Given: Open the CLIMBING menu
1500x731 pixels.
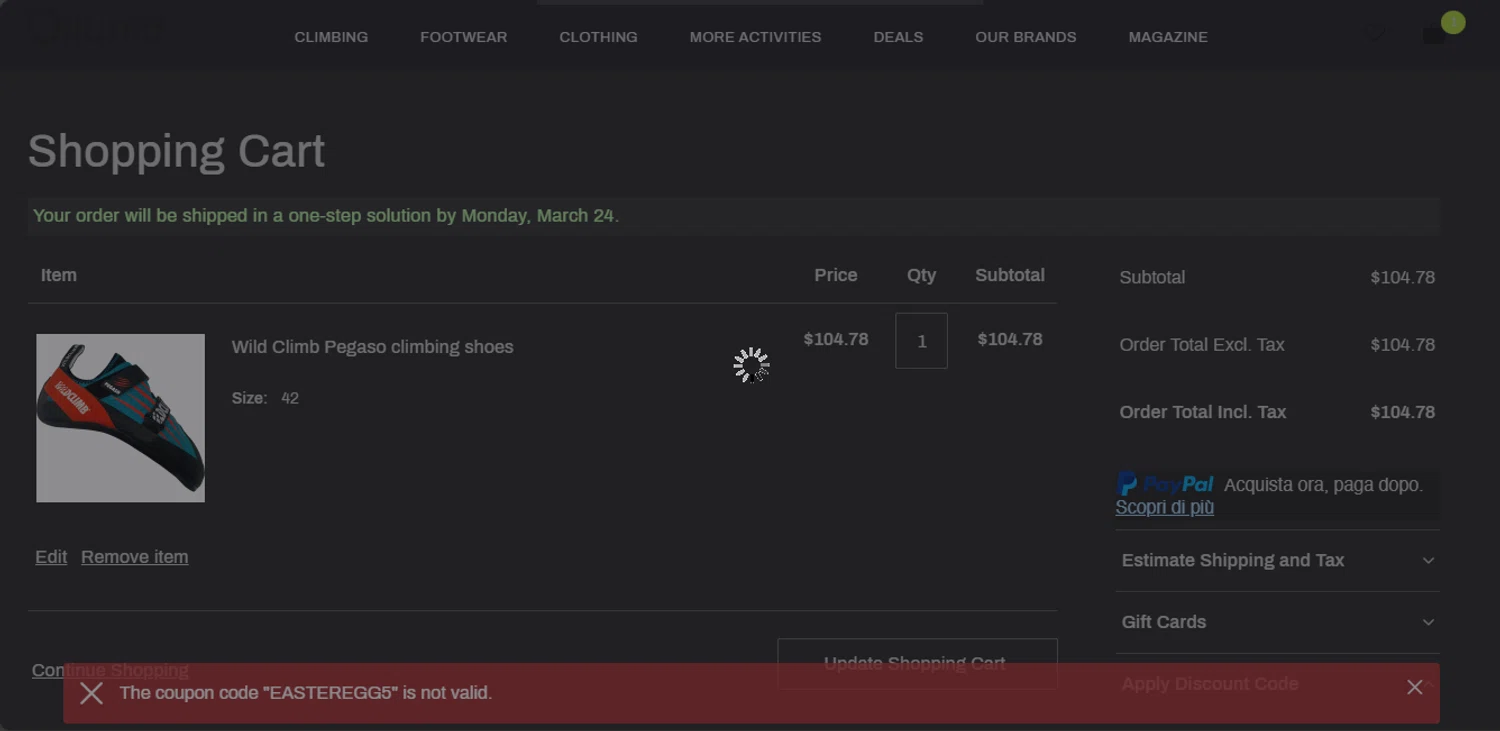Looking at the screenshot, I should click(331, 37).
